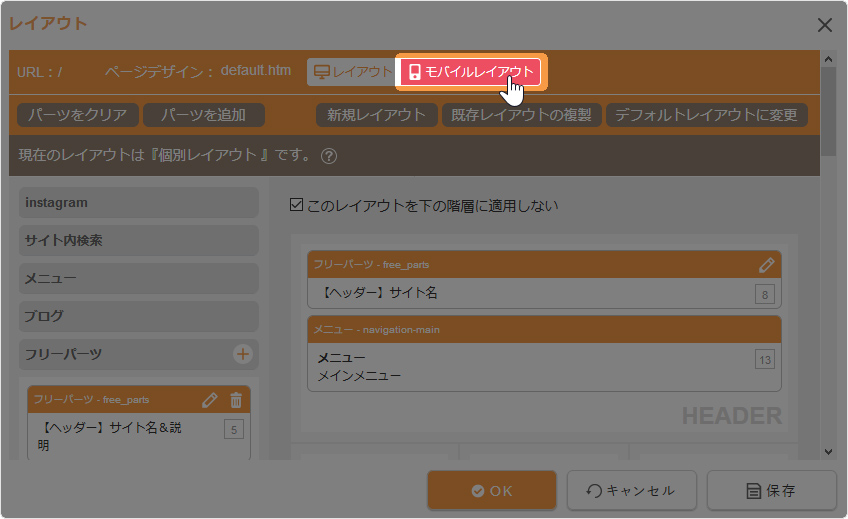Click pencil icon on sidebar フリーパーツ card

click(x=210, y=400)
